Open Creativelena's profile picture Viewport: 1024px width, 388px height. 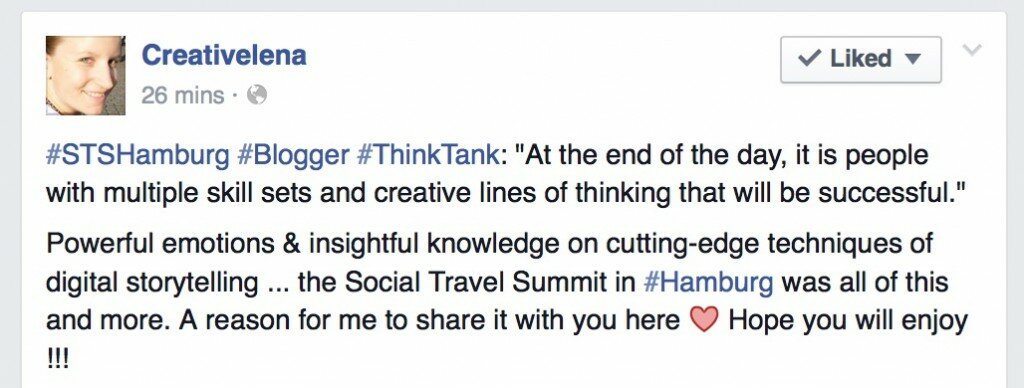pyautogui.click(x=85, y=76)
